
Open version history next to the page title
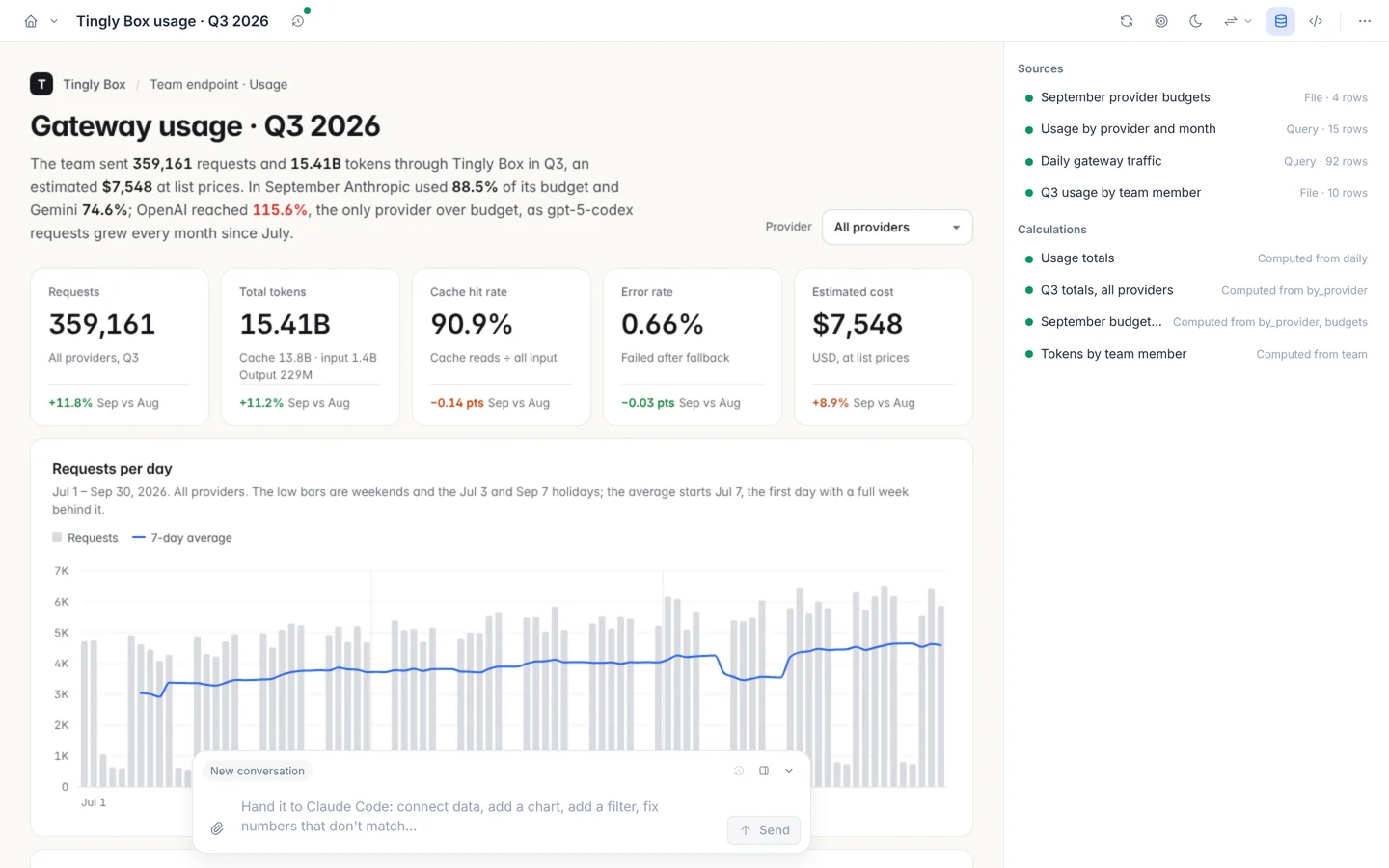point(298,21)
